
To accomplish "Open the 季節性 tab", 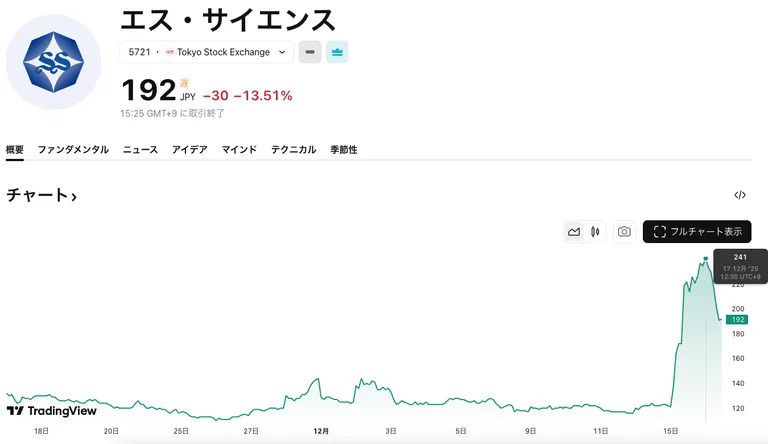I will click(344, 149).
